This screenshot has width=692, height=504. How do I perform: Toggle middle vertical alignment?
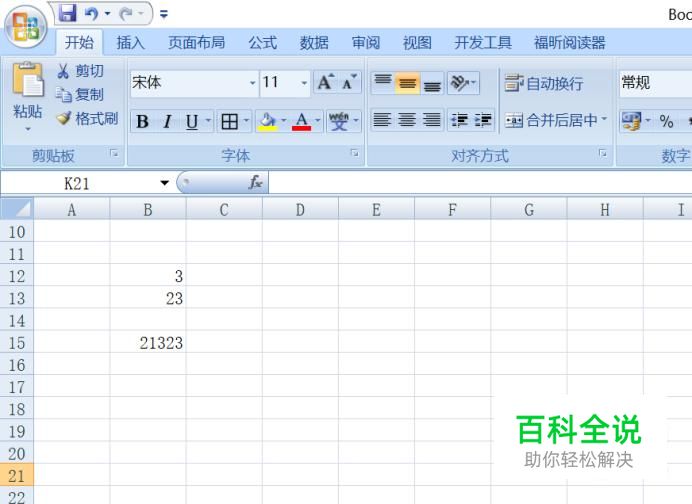407,83
